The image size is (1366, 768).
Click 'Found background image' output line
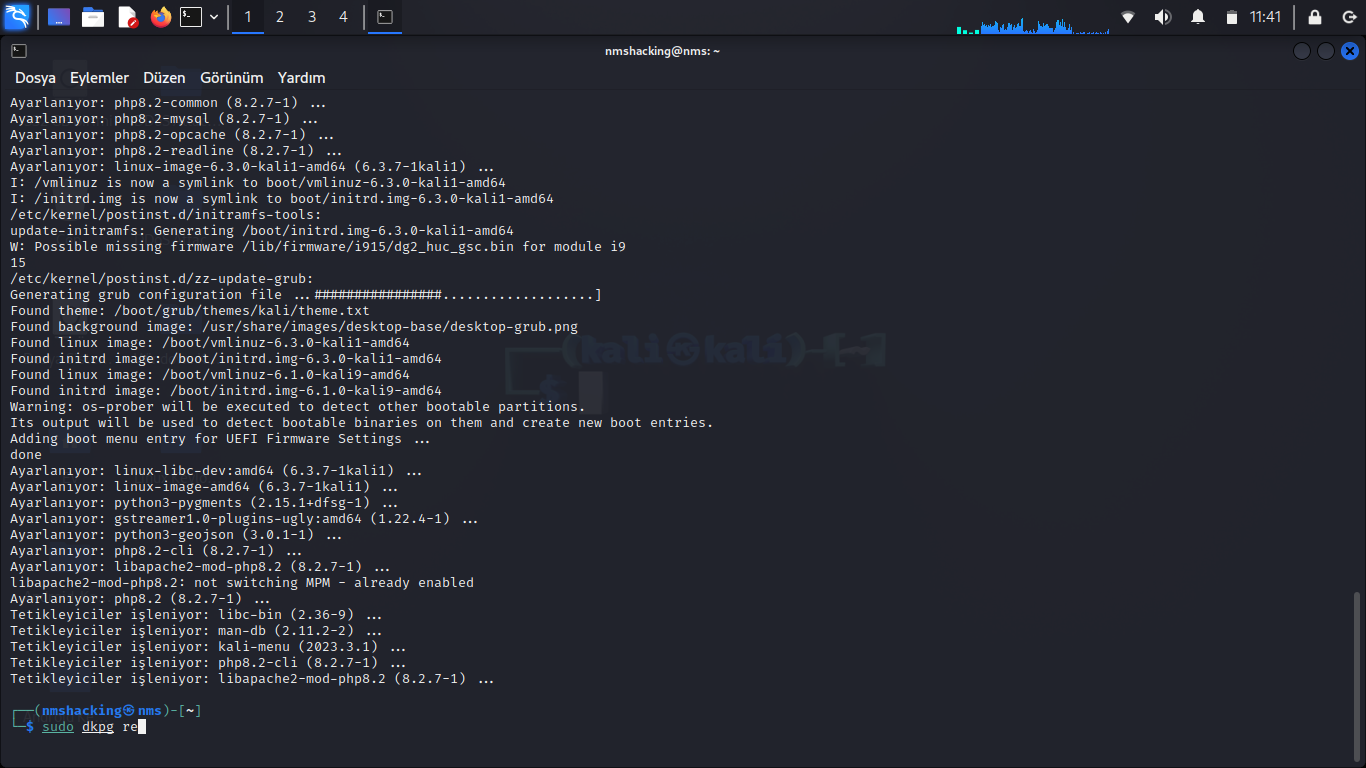pos(294,327)
